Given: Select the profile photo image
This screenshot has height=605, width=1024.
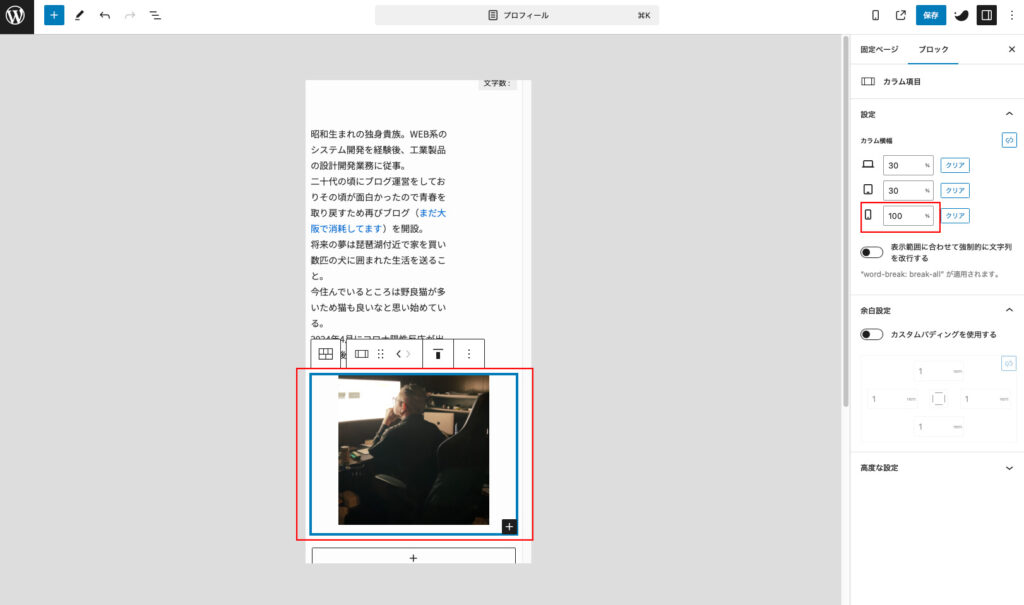Looking at the screenshot, I should tap(413, 450).
